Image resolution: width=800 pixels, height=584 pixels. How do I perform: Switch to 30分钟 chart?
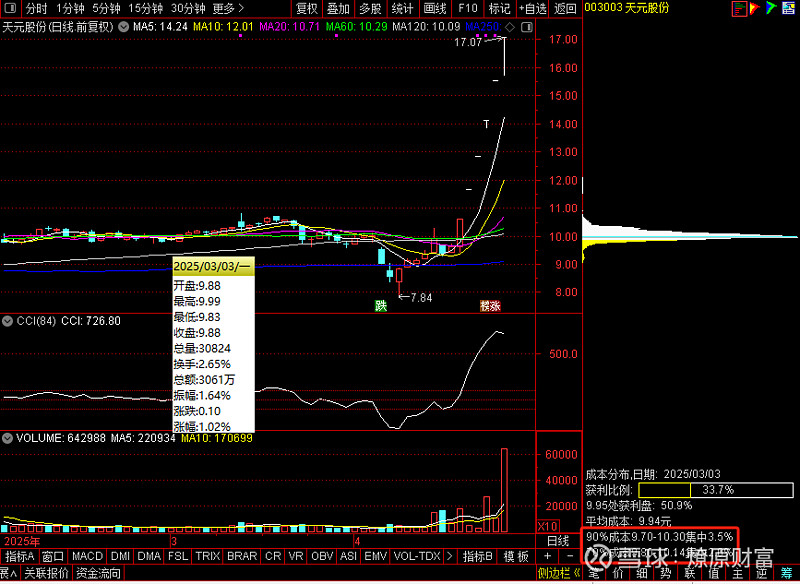click(x=188, y=9)
